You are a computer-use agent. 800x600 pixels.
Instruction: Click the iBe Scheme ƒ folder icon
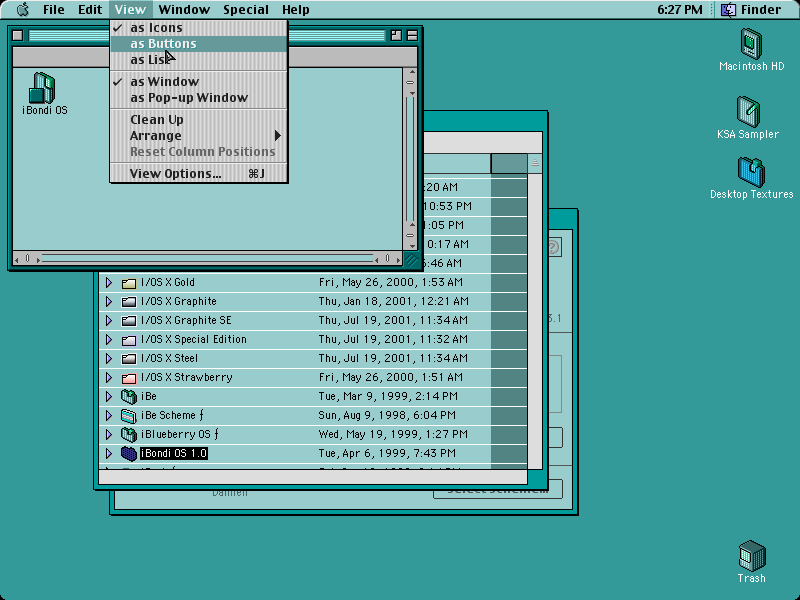pos(129,415)
